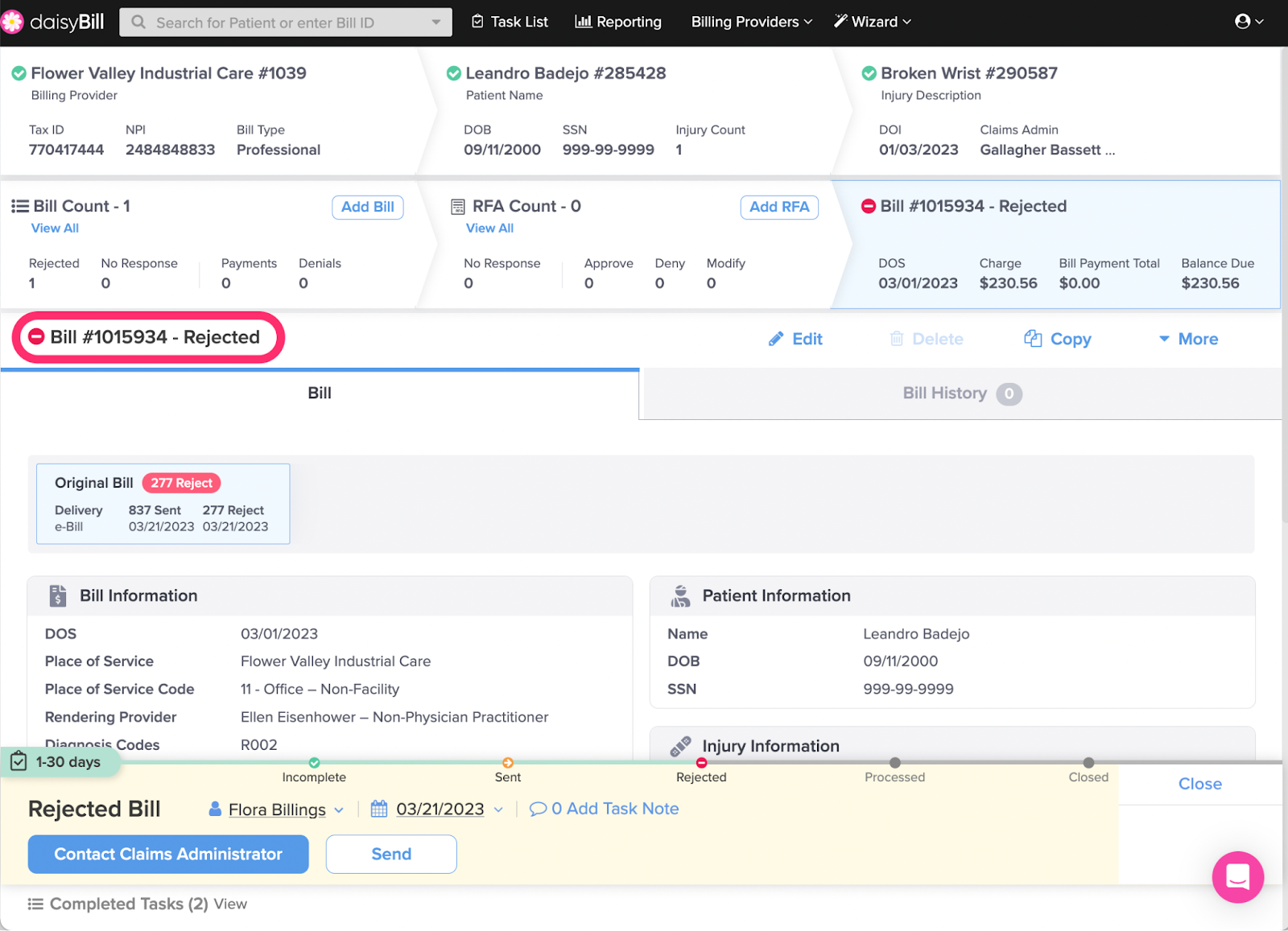Focus the patient or Bill ID search field

point(286,23)
